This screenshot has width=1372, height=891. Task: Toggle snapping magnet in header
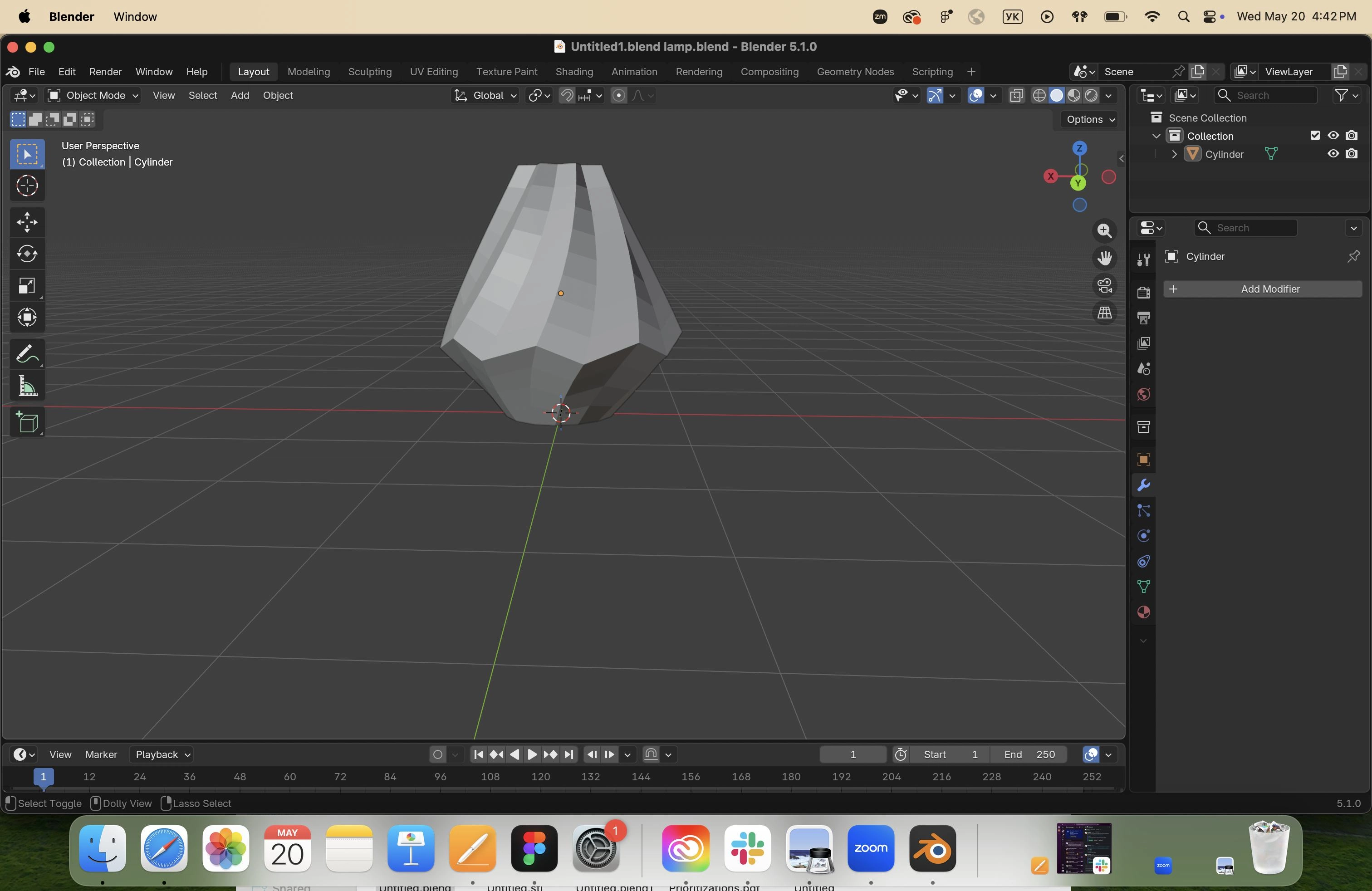(567, 96)
